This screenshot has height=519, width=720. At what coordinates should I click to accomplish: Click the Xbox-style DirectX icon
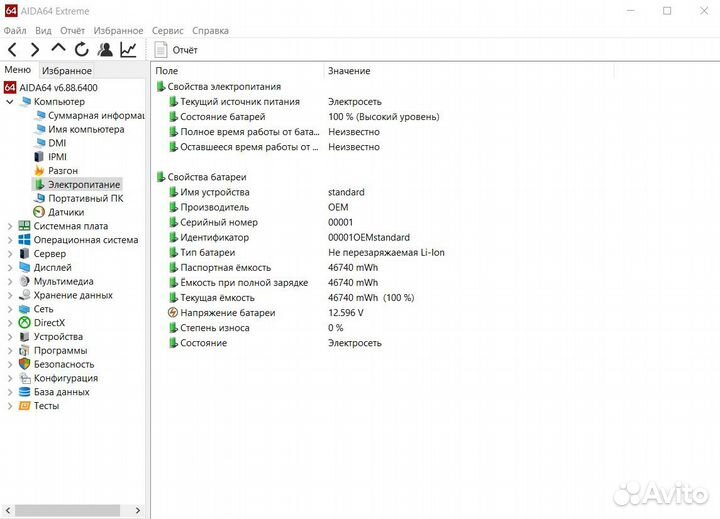click(x=24, y=322)
